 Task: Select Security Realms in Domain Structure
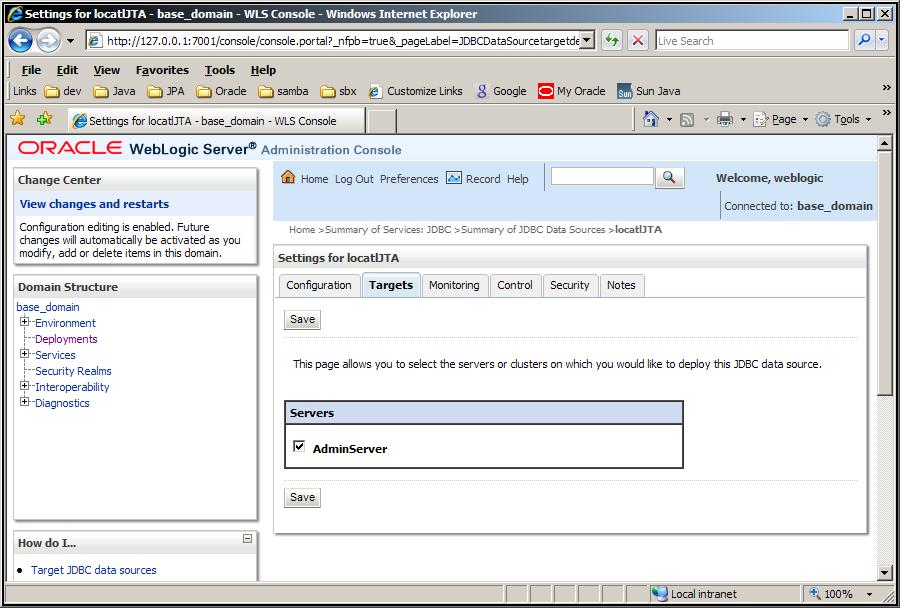73,371
